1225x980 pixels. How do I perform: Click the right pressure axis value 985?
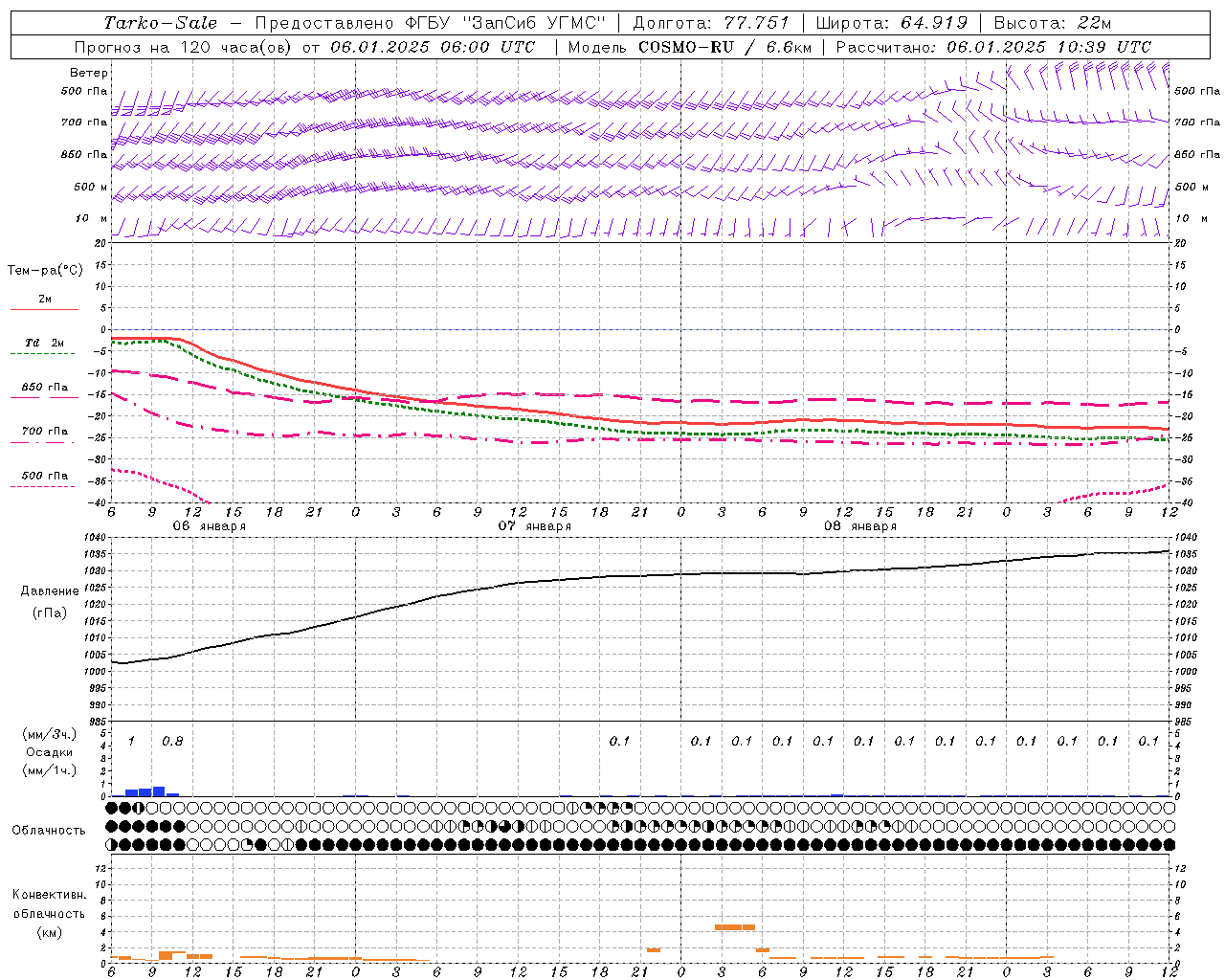tap(1185, 722)
